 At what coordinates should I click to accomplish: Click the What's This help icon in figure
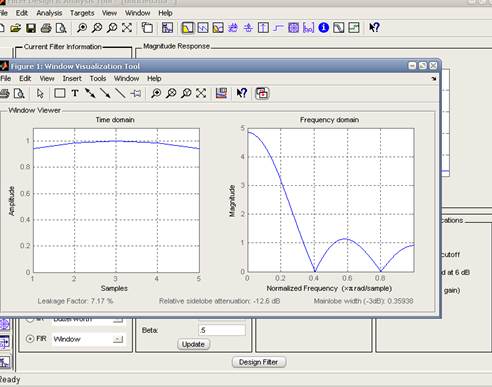(242, 93)
